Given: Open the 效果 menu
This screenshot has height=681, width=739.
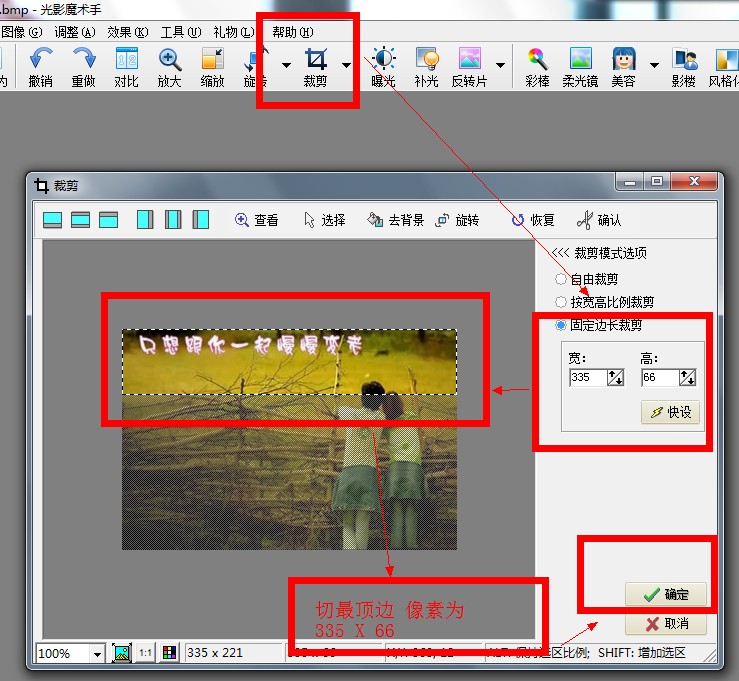Looking at the screenshot, I should point(127,32).
